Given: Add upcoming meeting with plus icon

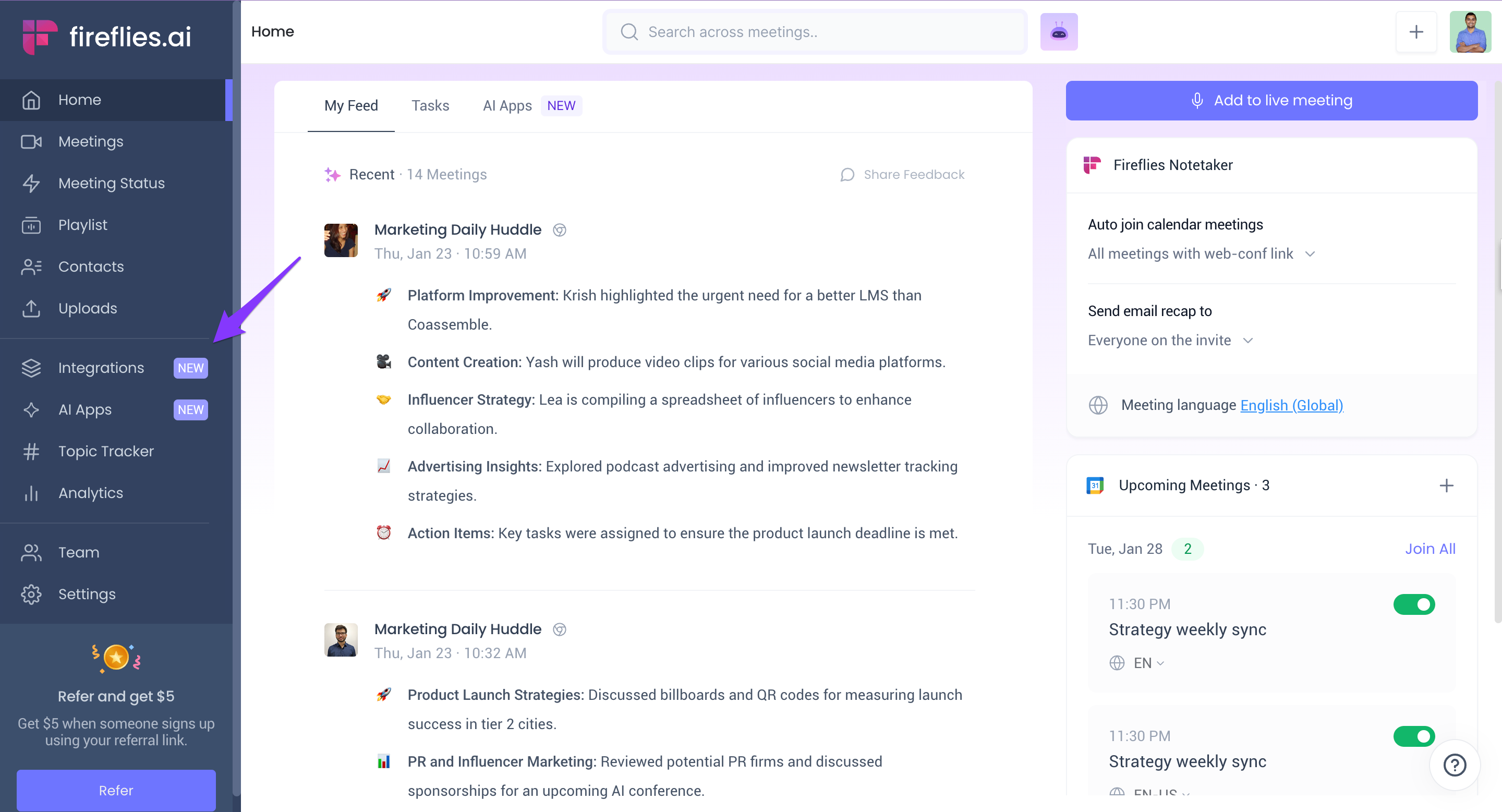Looking at the screenshot, I should coord(1446,486).
